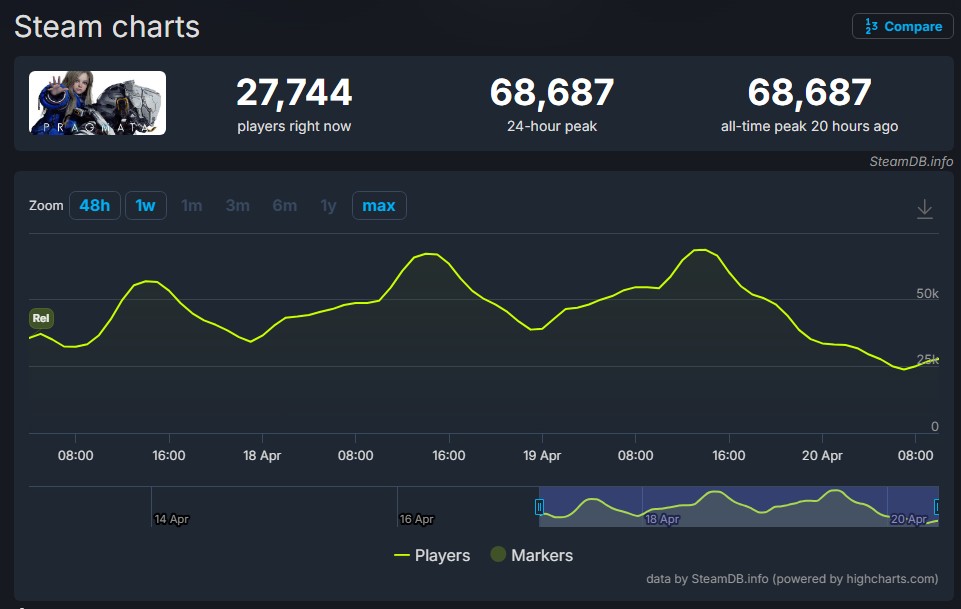The width and height of the screenshot is (961, 609).
Task: Click the Rel release marker on chart
Action: coord(41,319)
